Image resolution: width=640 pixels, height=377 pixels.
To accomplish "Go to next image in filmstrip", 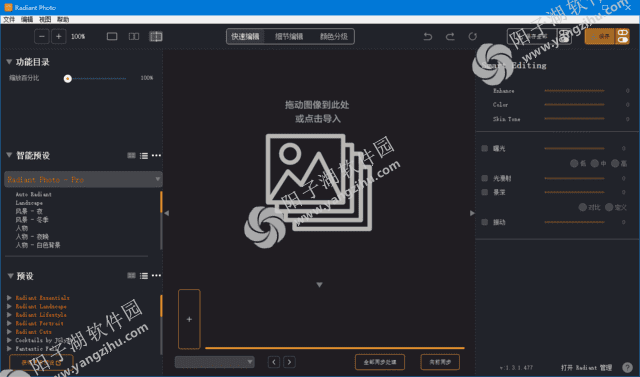I will (x=289, y=362).
